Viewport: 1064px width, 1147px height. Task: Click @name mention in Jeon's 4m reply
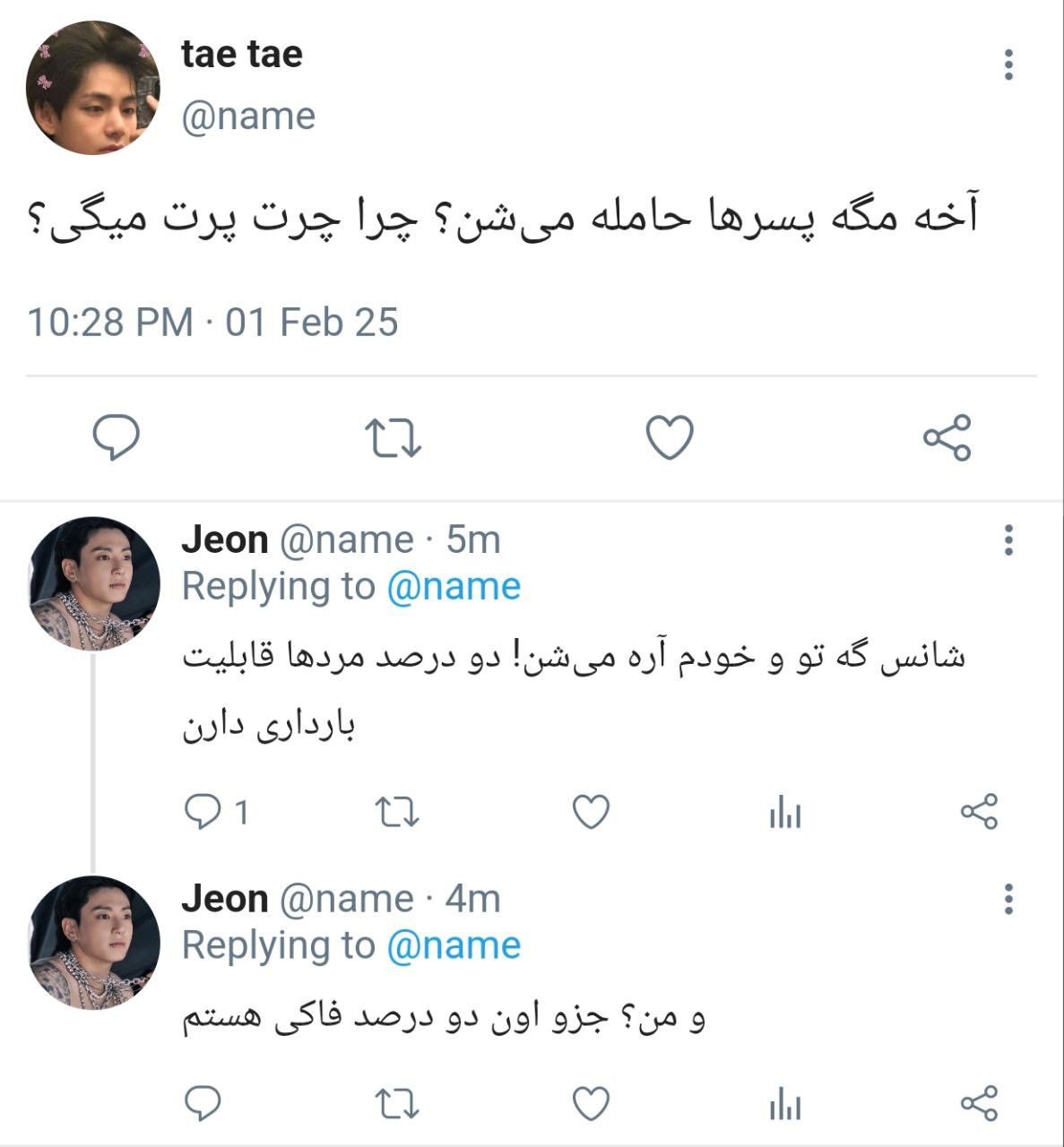pyautogui.click(x=454, y=945)
